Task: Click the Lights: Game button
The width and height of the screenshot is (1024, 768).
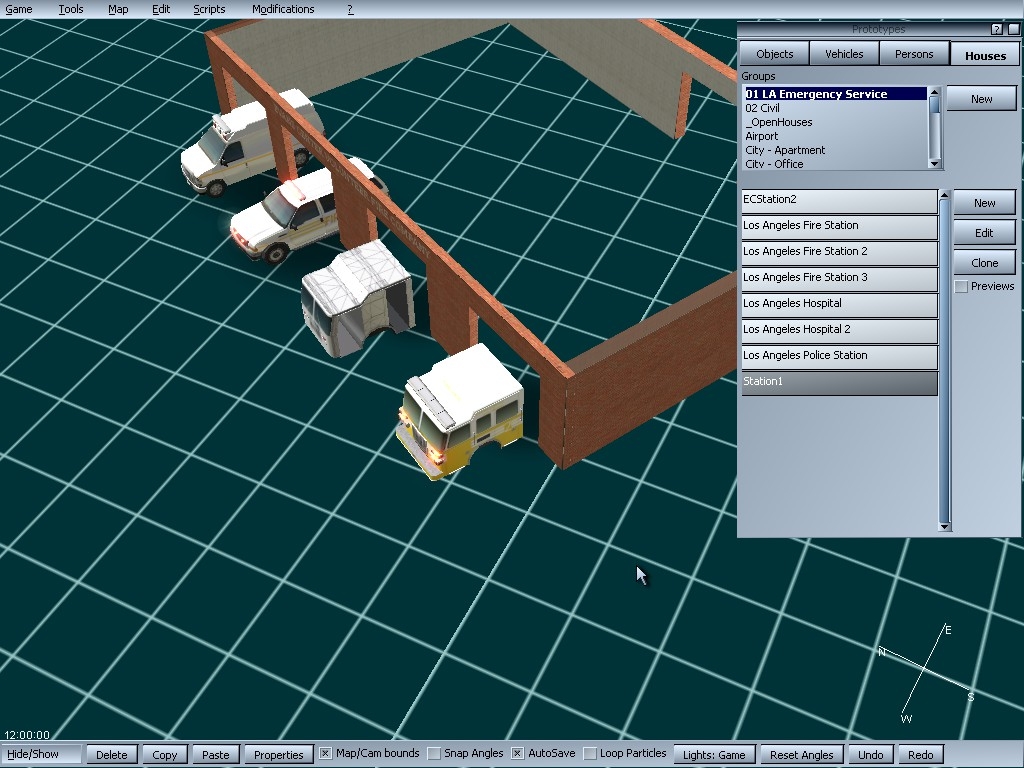Action: tap(714, 755)
